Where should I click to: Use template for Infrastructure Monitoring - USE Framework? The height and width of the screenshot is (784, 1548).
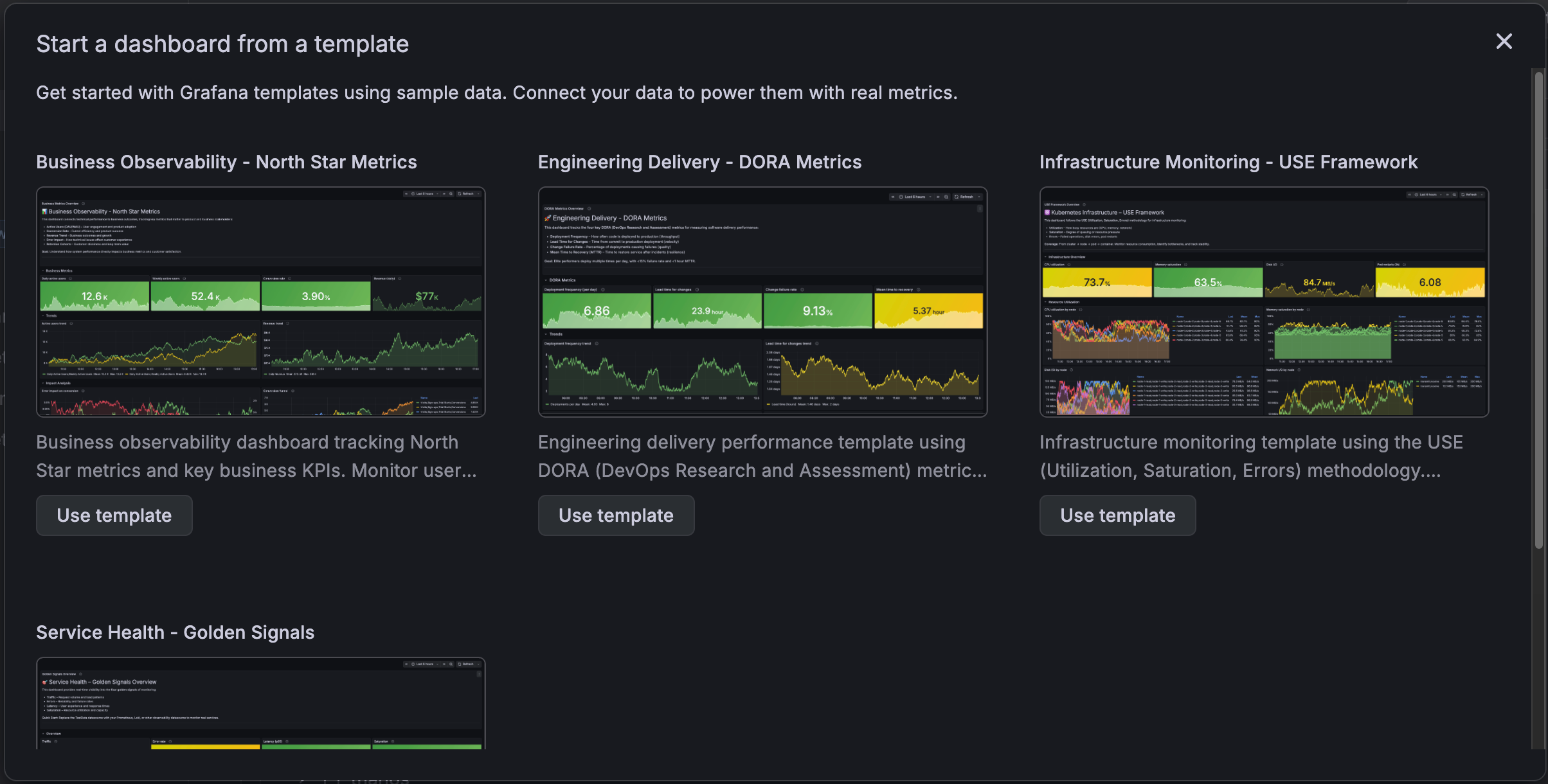(x=1117, y=515)
